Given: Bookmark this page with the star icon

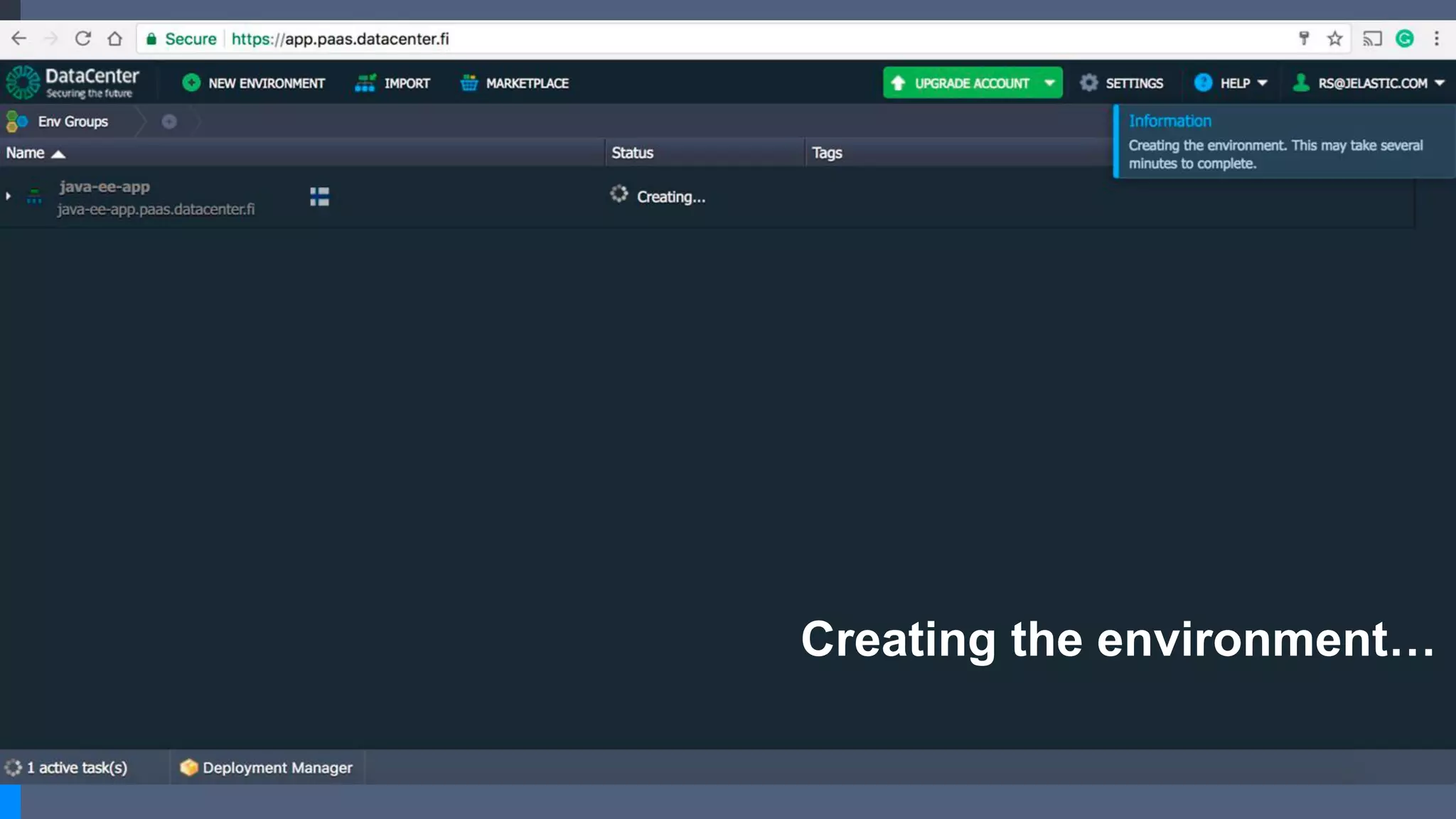Looking at the screenshot, I should (x=1334, y=38).
